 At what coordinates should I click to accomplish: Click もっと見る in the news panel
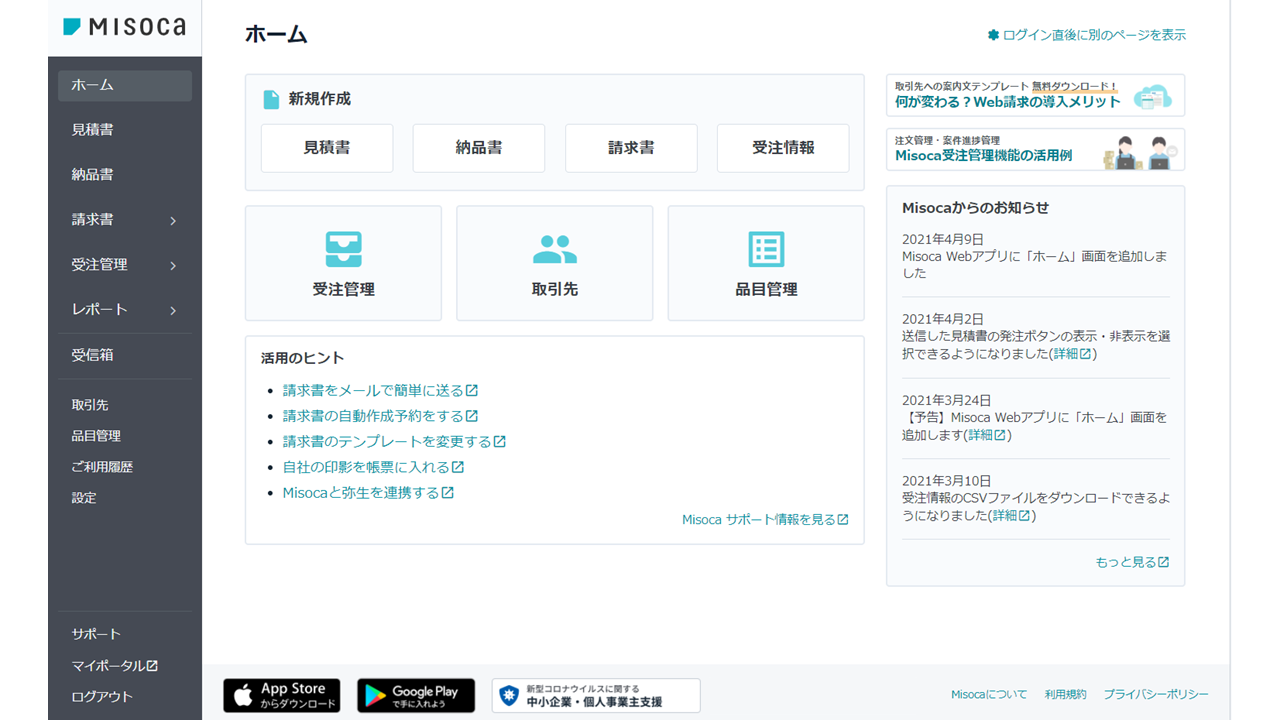(1126, 563)
